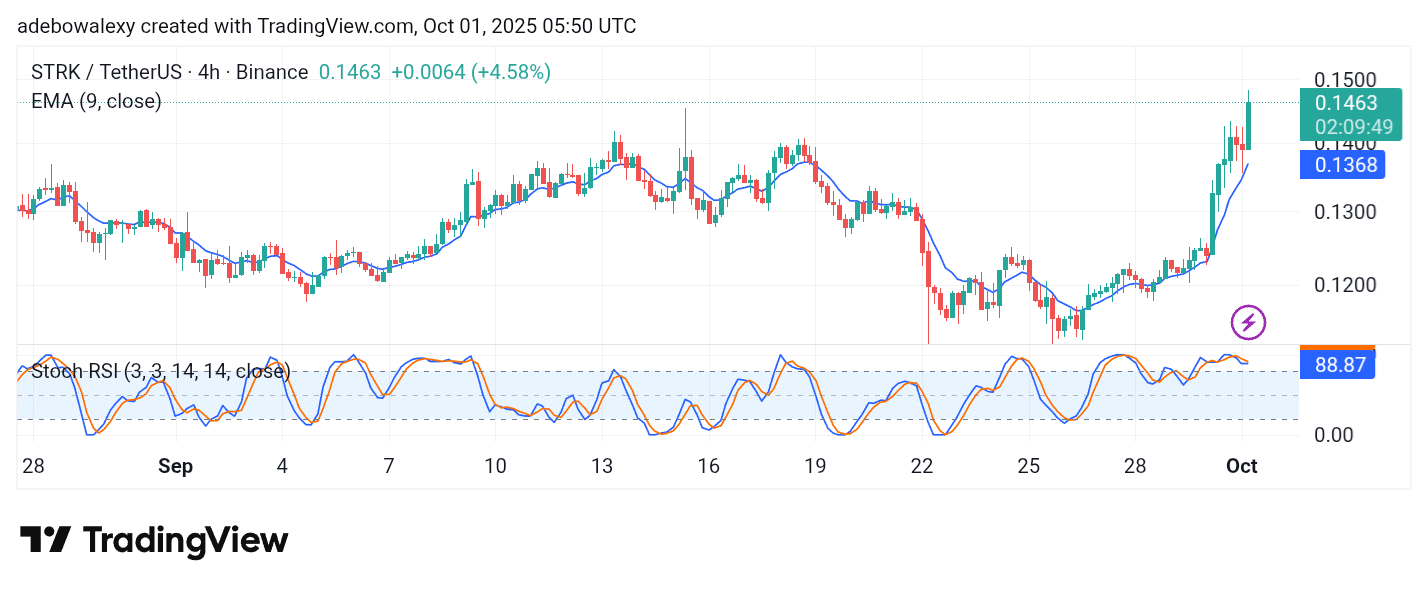1428x591 pixels.
Task: Open the Stoch RSI indicator legend
Action: 160,372
